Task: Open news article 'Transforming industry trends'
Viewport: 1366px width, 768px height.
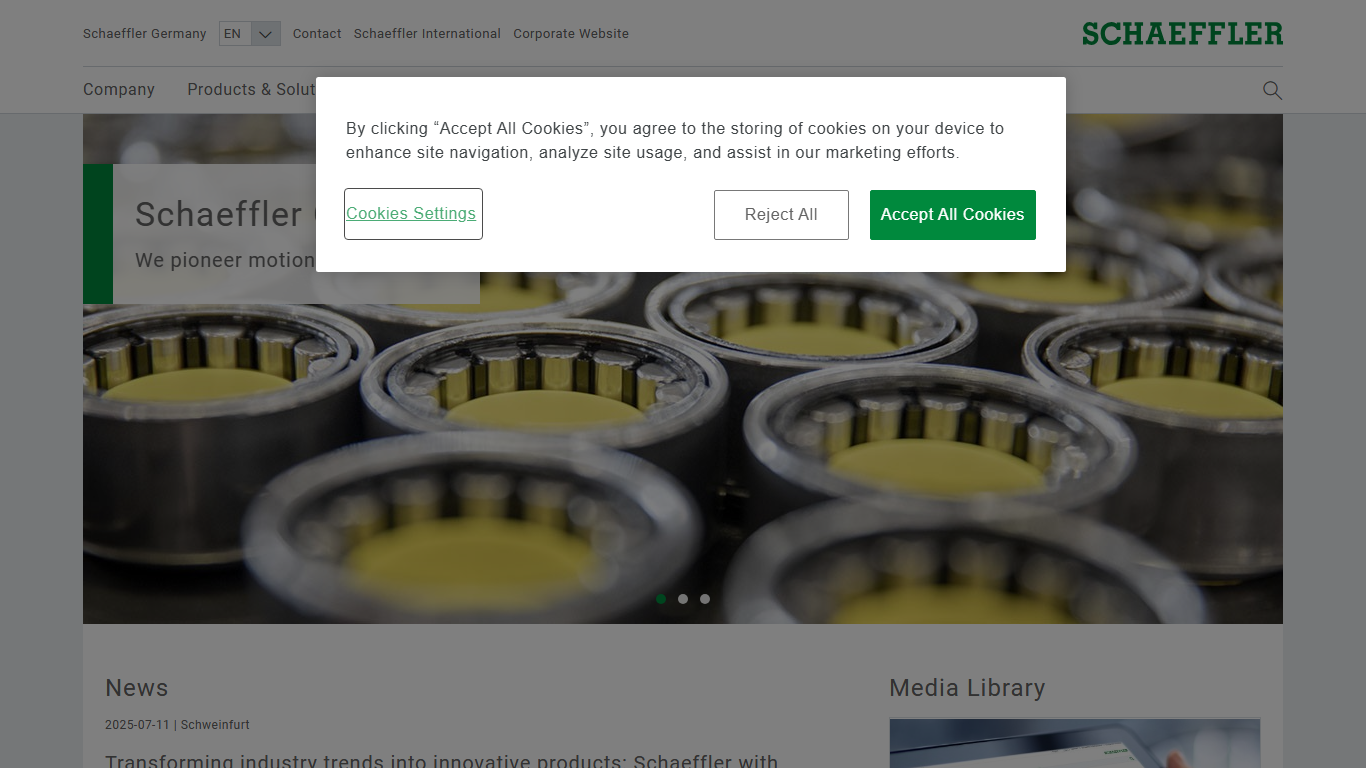Action: [441, 761]
